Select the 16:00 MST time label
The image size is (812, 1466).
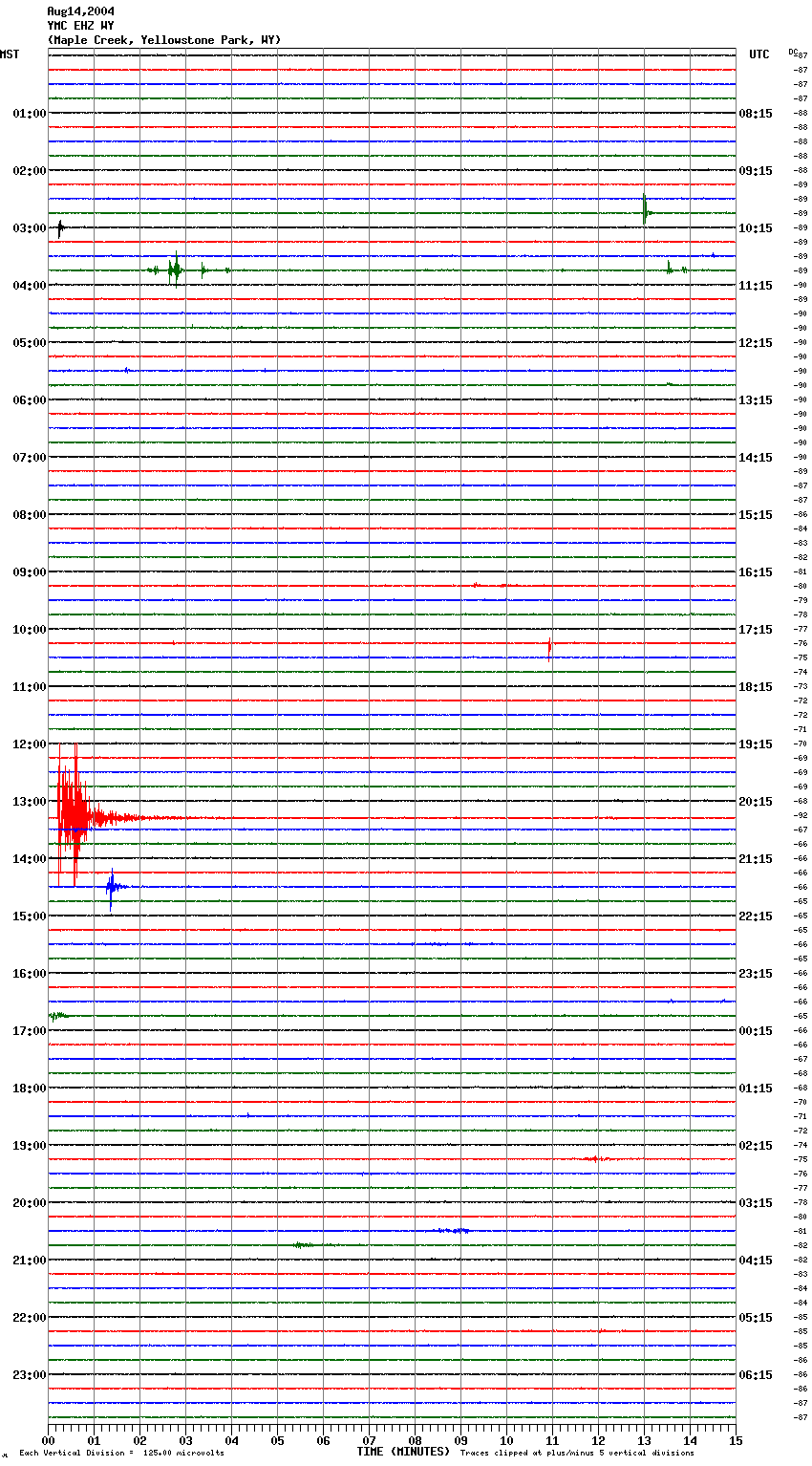30,974
